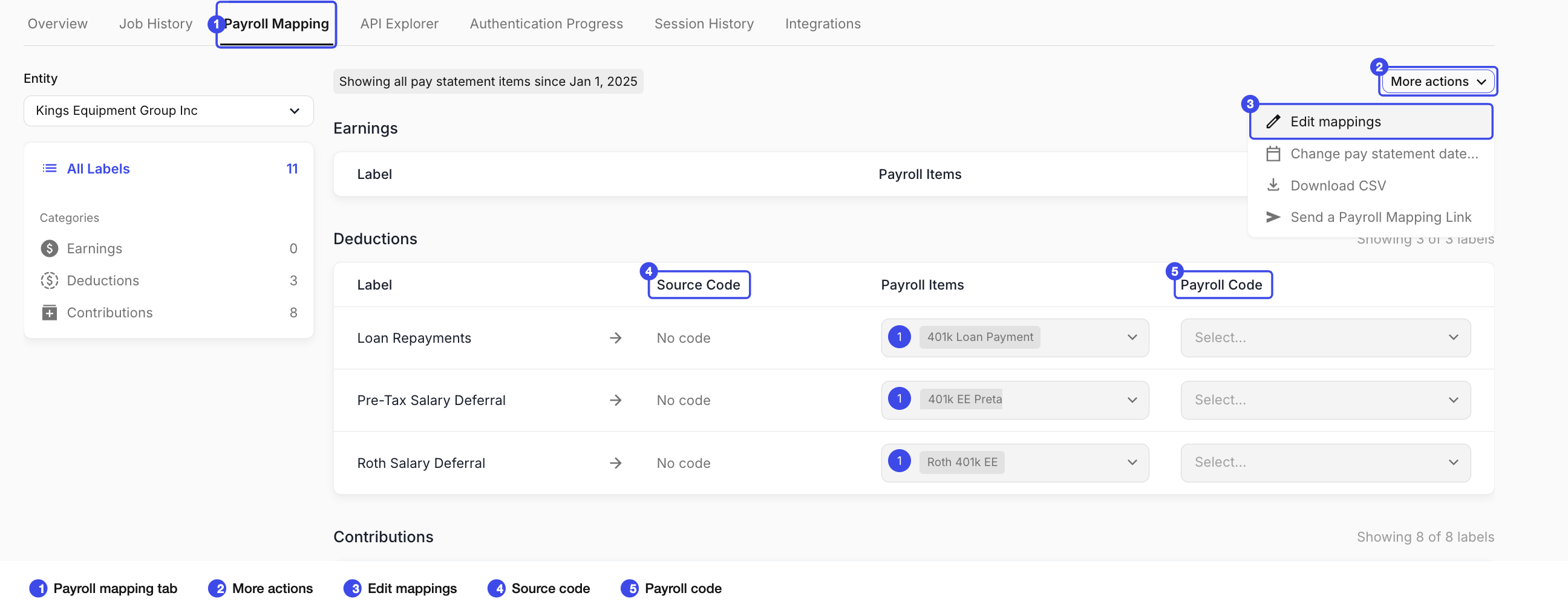Select the Payroll Mapping tab
The image size is (1568, 616).
click(x=276, y=24)
